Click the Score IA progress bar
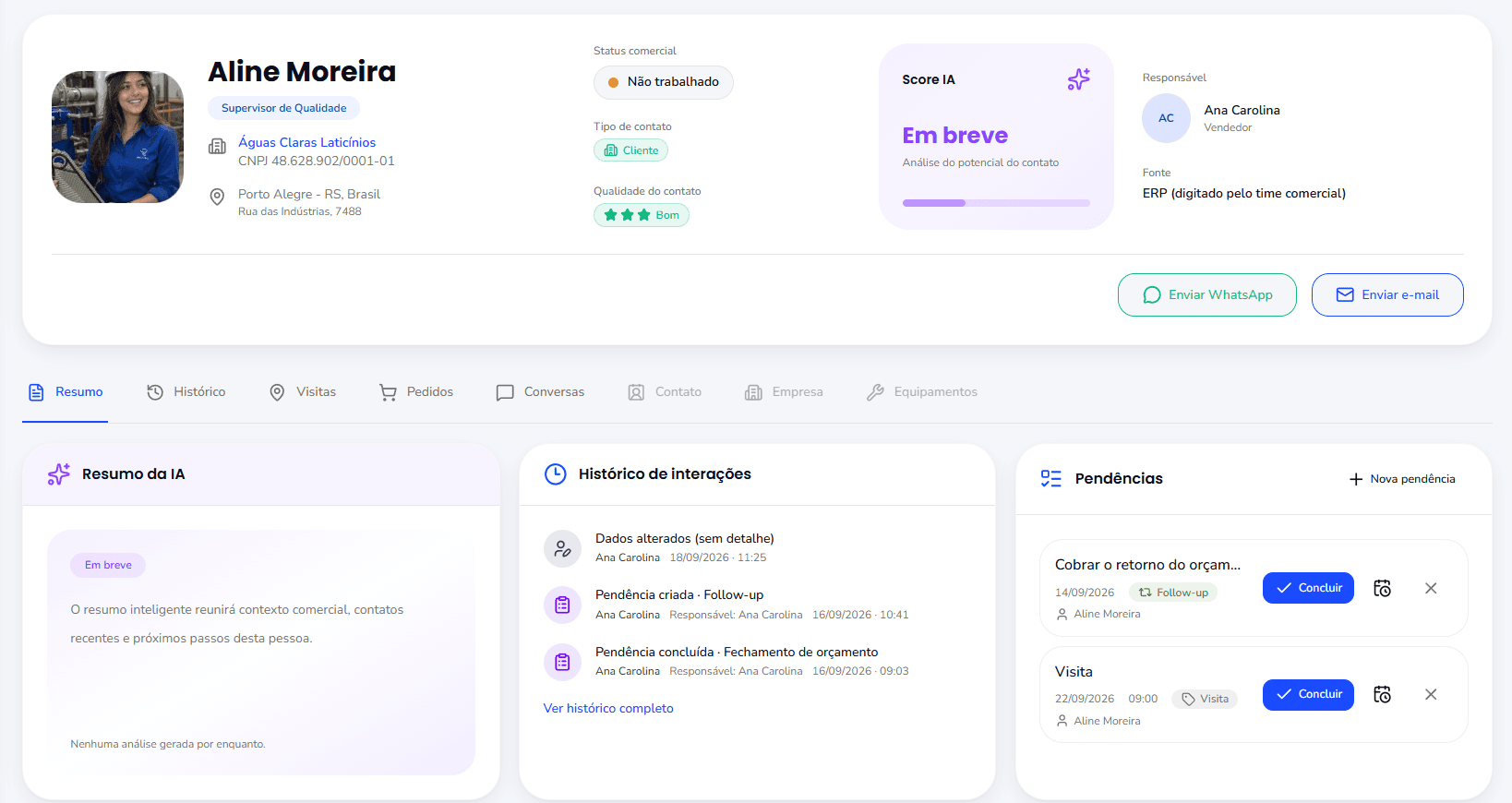Viewport: 1512px width, 803px height. point(996,203)
